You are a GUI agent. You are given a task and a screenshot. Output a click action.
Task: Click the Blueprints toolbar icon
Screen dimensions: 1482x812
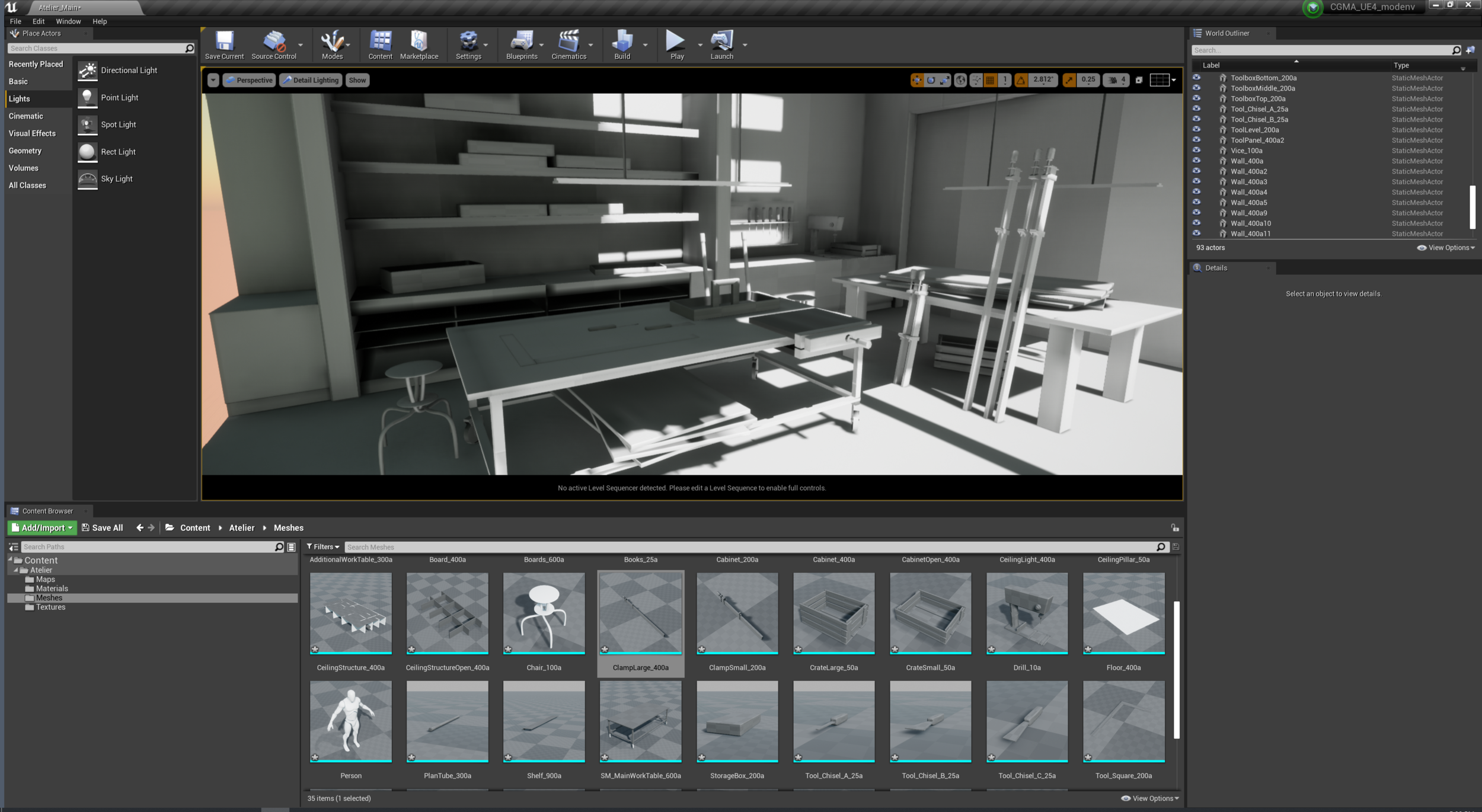pyautogui.click(x=521, y=41)
